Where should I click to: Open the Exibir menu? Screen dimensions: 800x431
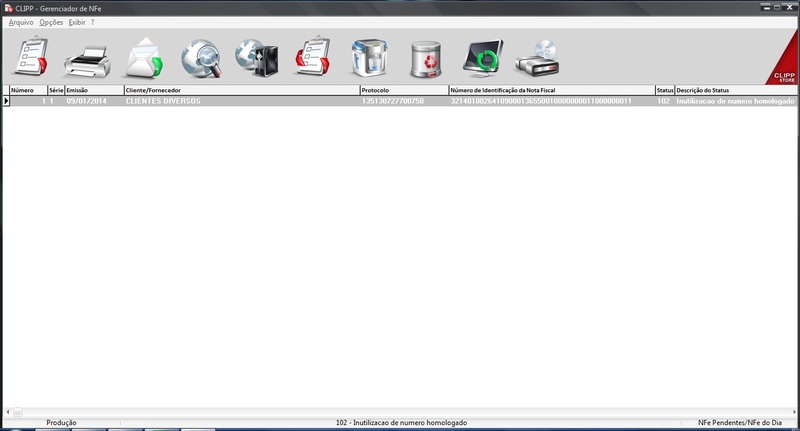(x=77, y=22)
